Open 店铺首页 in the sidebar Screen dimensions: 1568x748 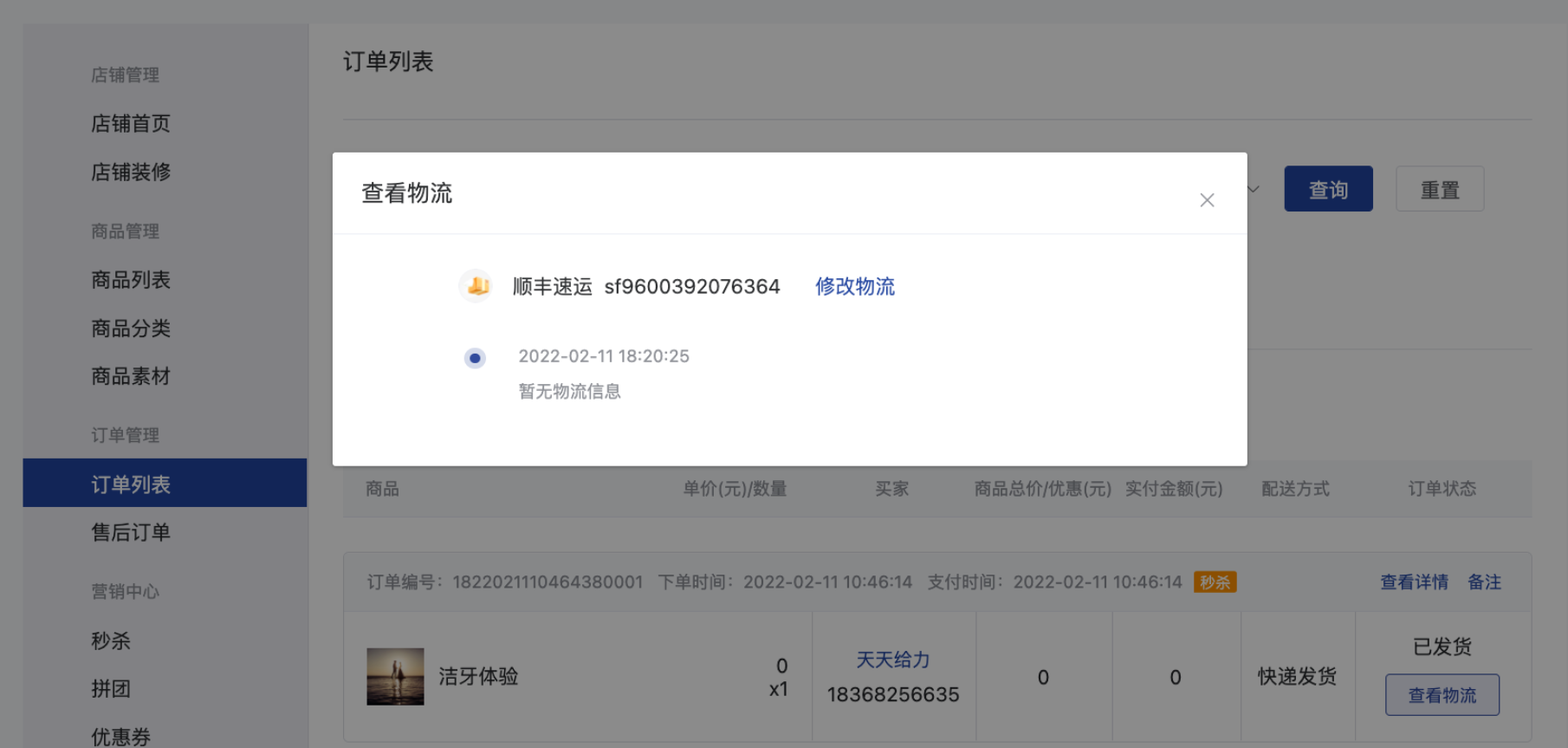click(131, 123)
